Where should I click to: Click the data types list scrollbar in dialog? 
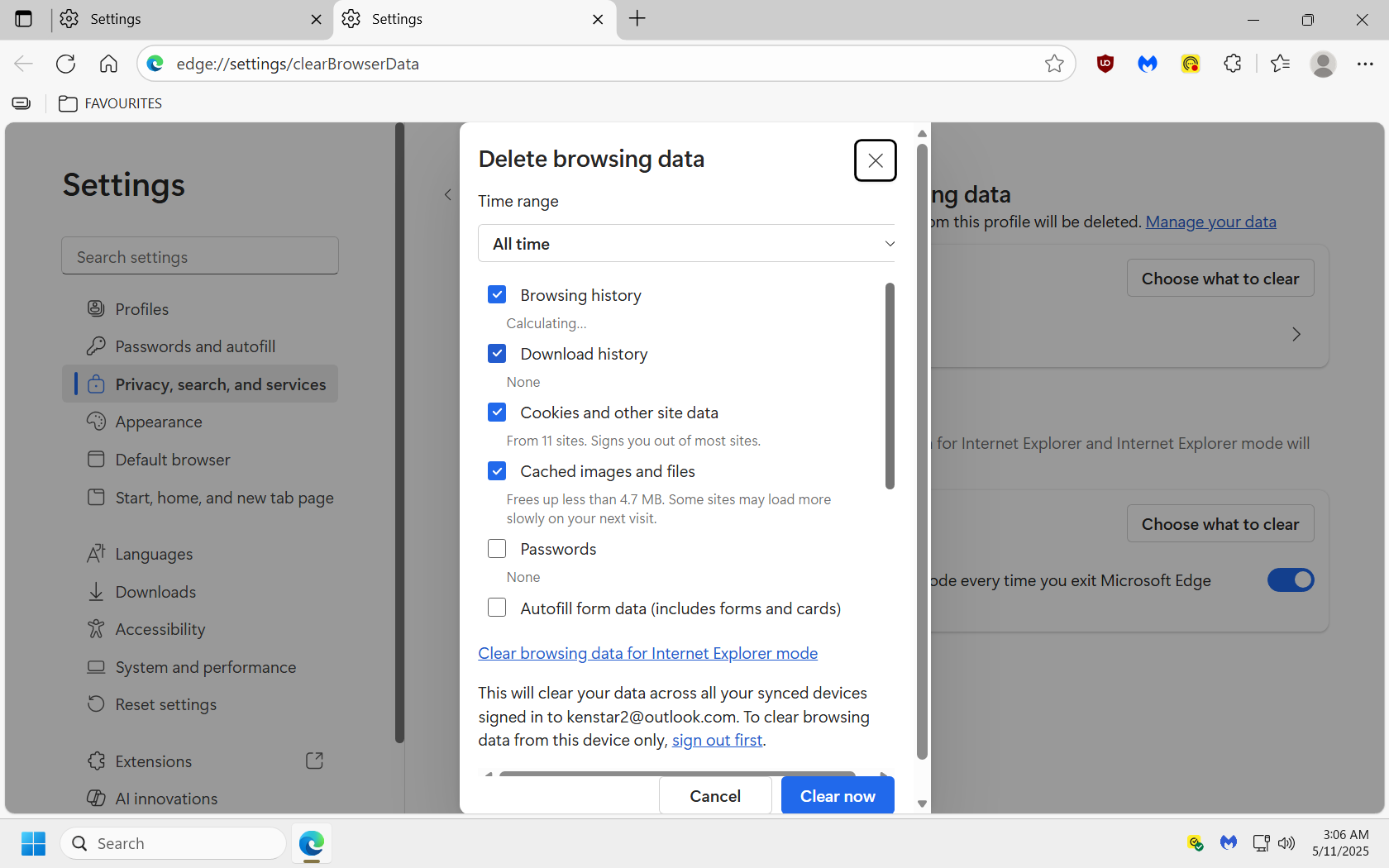tap(890, 386)
